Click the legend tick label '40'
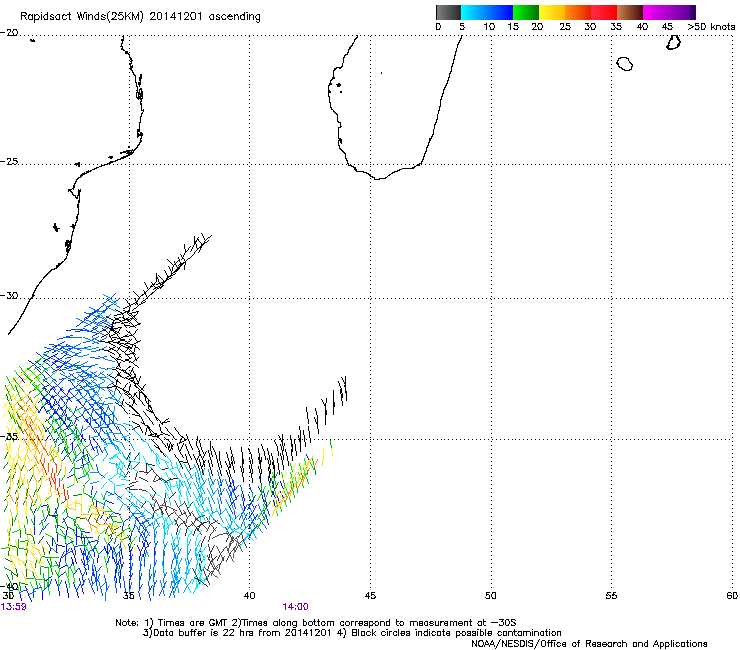Viewport: 740px width, 650px height. click(642, 27)
